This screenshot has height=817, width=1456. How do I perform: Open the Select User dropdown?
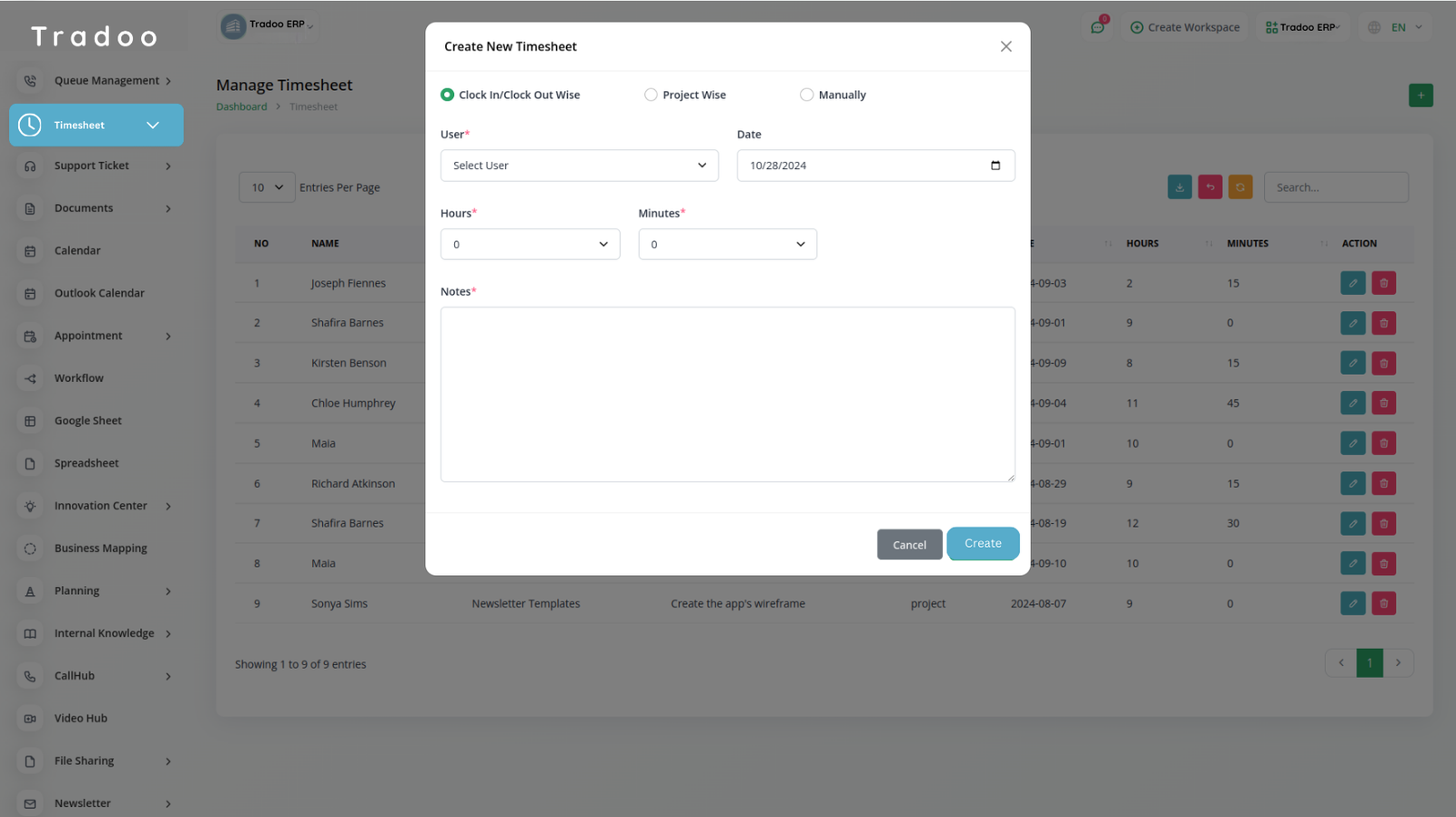tap(579, 166)
